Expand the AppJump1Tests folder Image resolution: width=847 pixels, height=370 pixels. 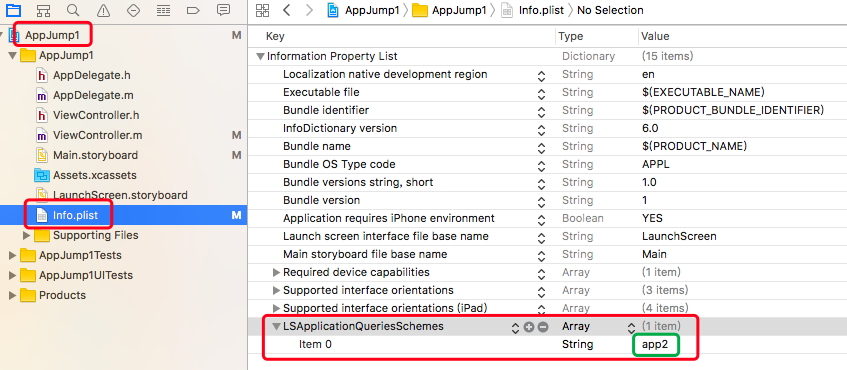(12, 255)
